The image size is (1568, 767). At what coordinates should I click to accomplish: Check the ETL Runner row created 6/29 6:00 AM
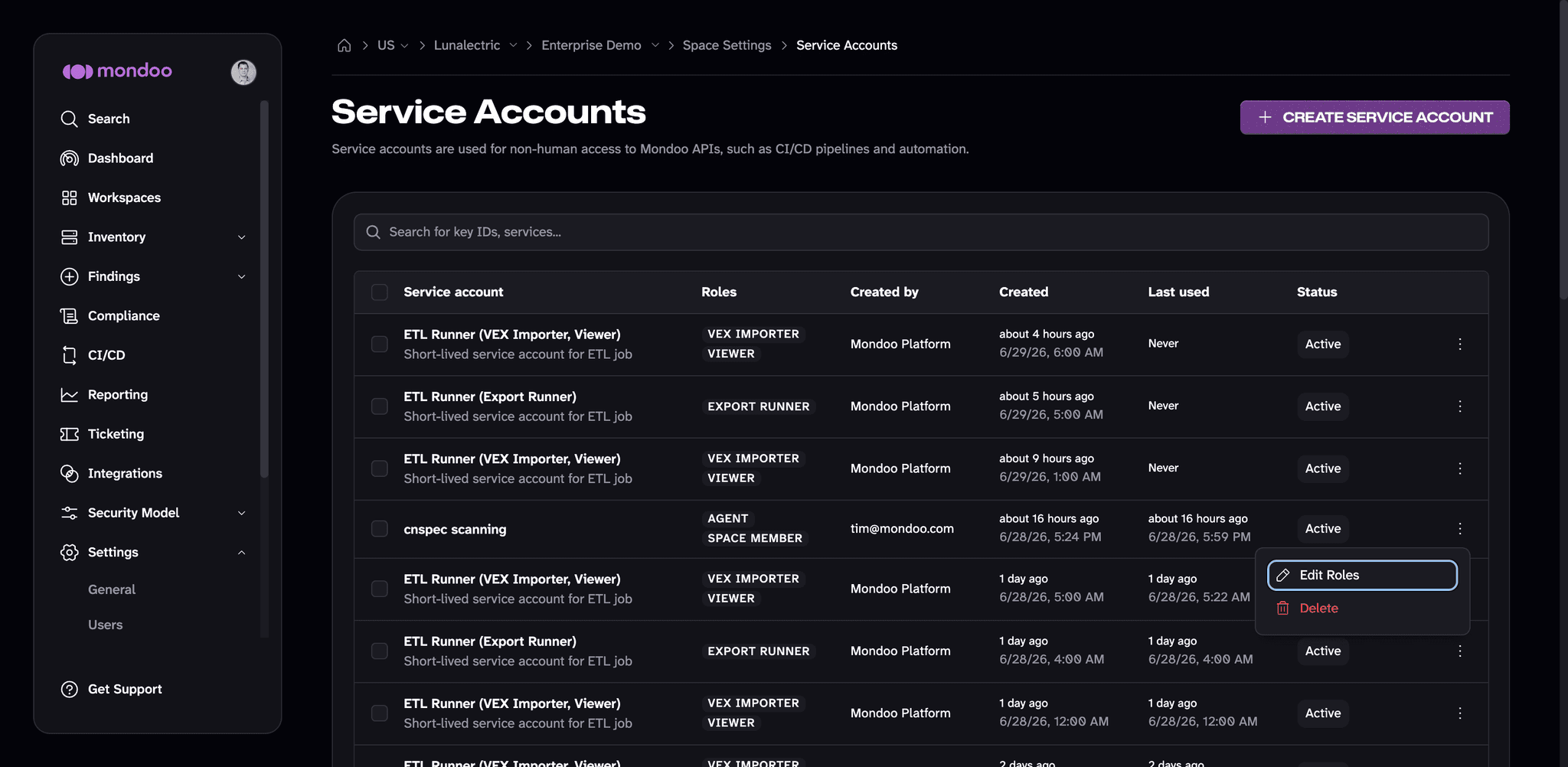click(x=380, y=344)
